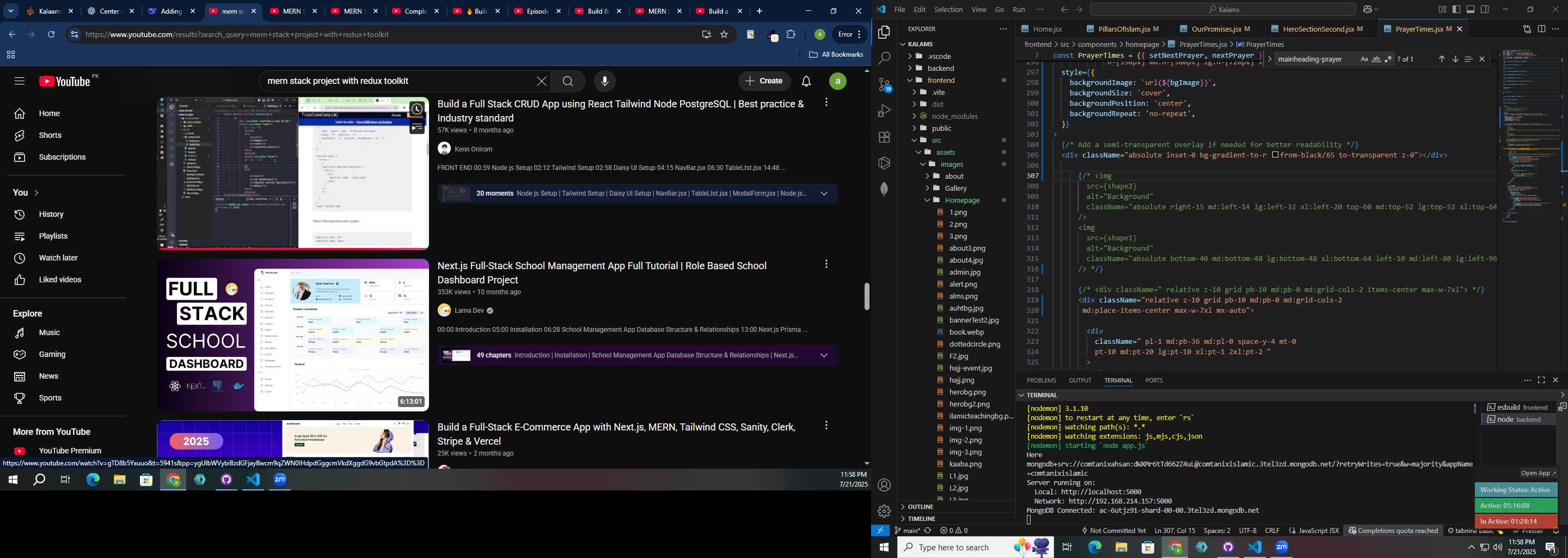1568x558 pixels.
Task: Open Run and Debug view icon
Action: pos(884,111)
